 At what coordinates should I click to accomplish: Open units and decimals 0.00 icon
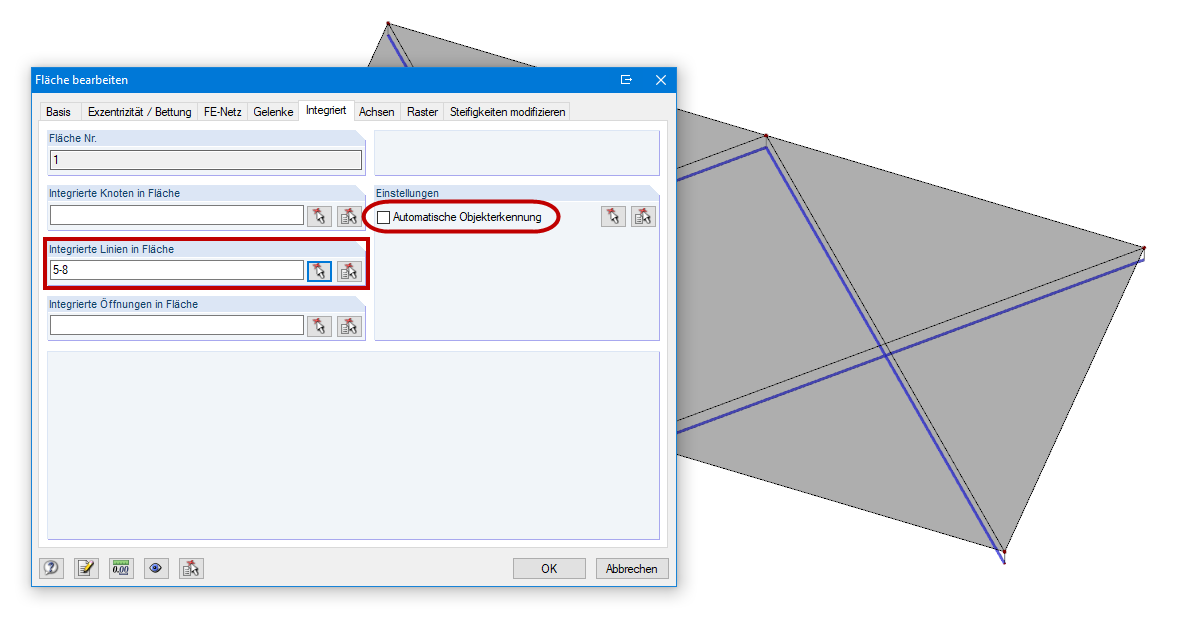coord(121,568)
